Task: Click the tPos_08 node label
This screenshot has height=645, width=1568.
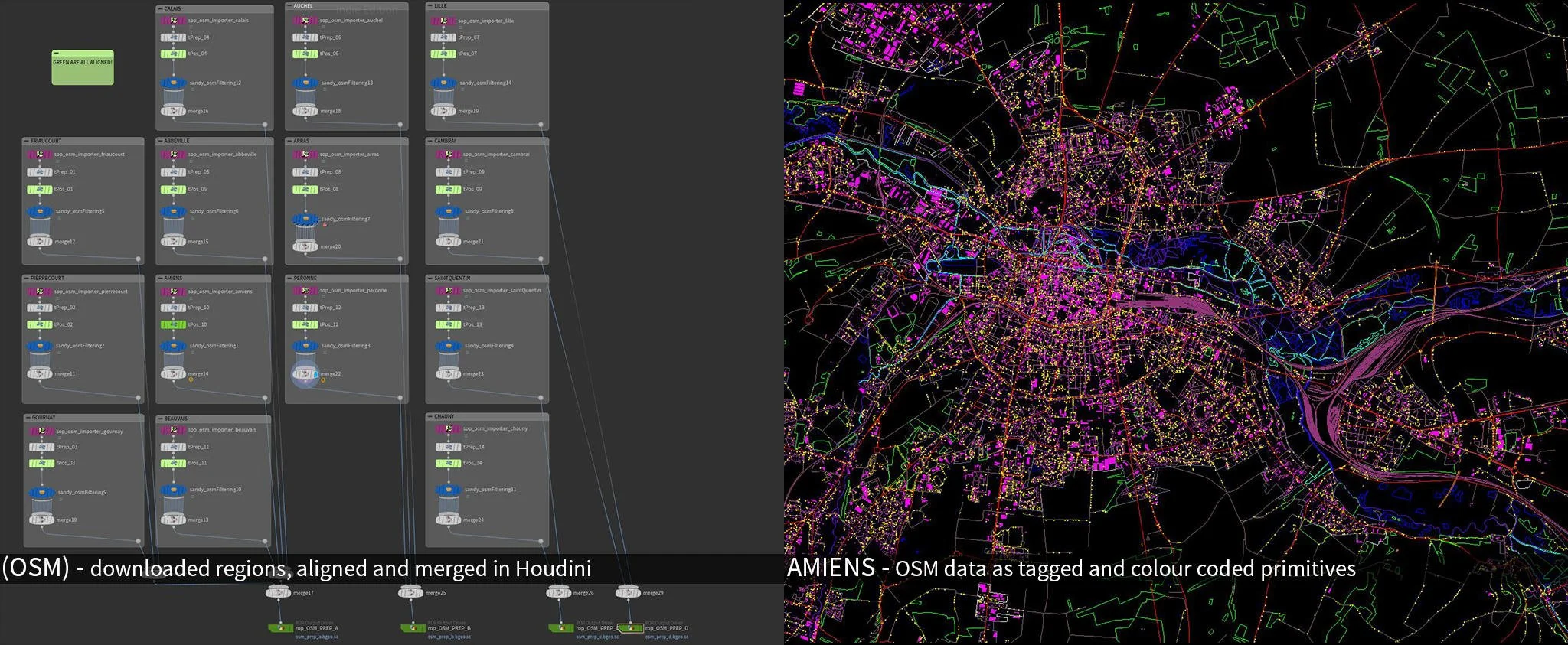Action: click(329, 189)
